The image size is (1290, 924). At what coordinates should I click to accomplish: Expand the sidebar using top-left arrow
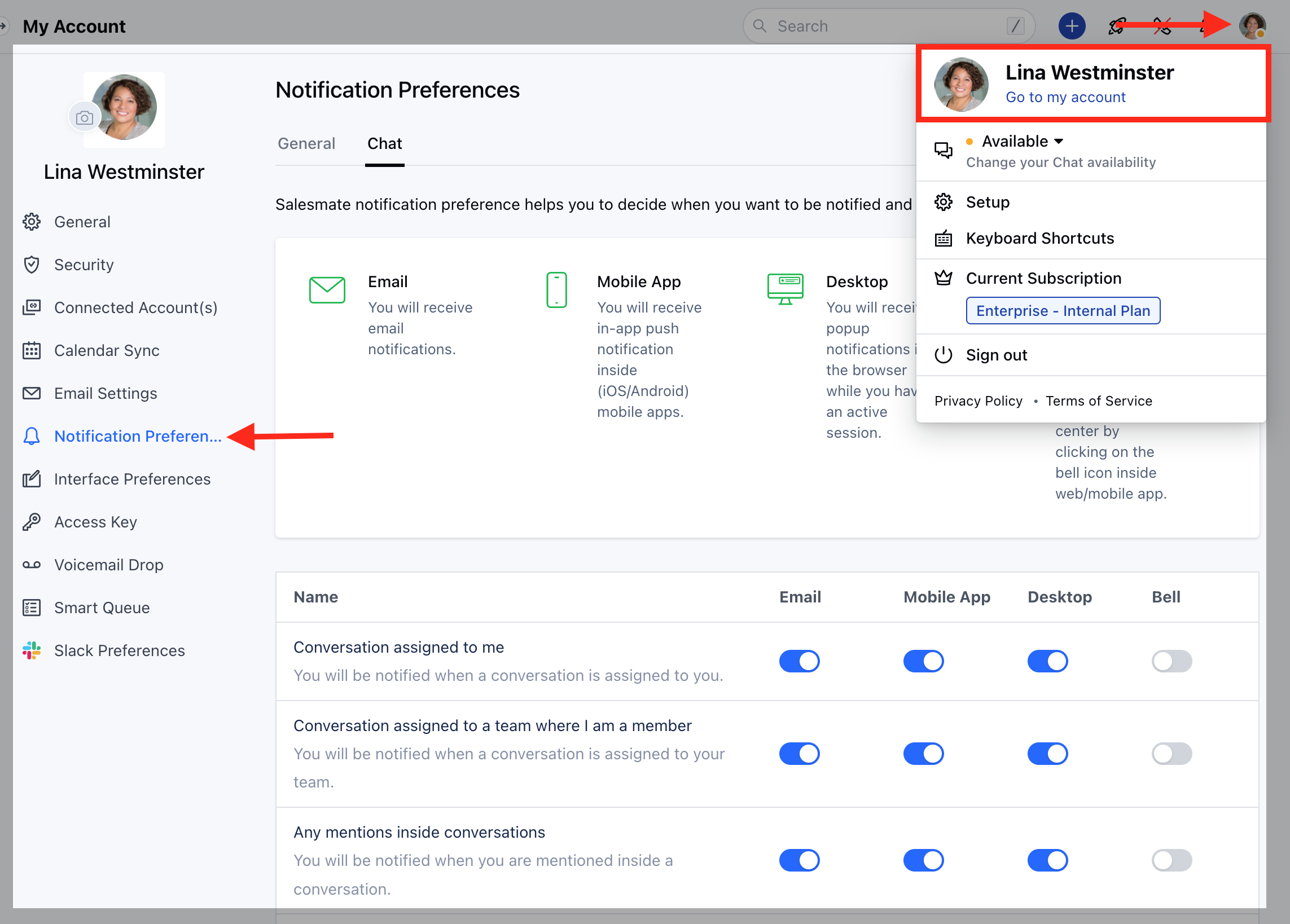[x=3, y=26]
